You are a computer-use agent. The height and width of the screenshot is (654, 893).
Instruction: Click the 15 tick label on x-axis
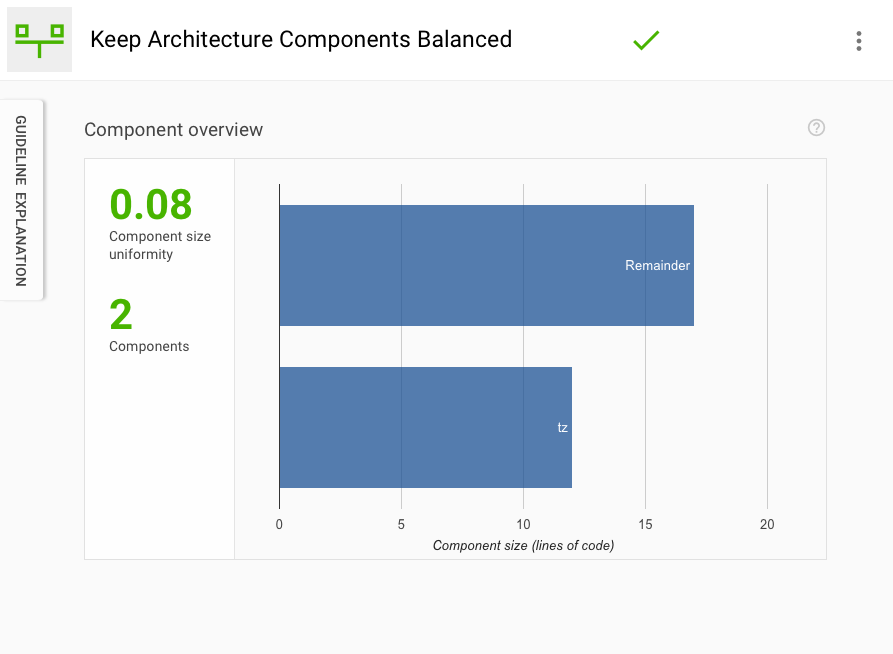[x=645, y=525]
